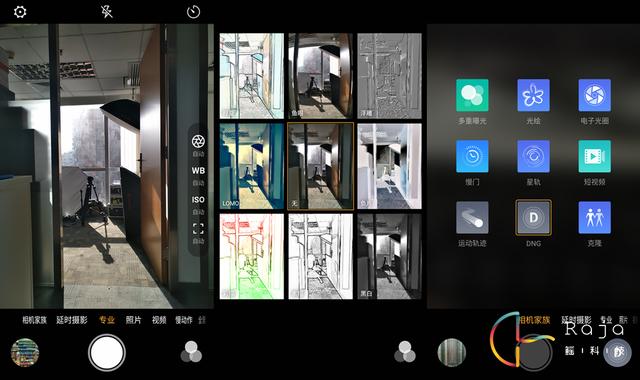Open the color filters icon
This screenshot has height=380, width=640.
191,352
